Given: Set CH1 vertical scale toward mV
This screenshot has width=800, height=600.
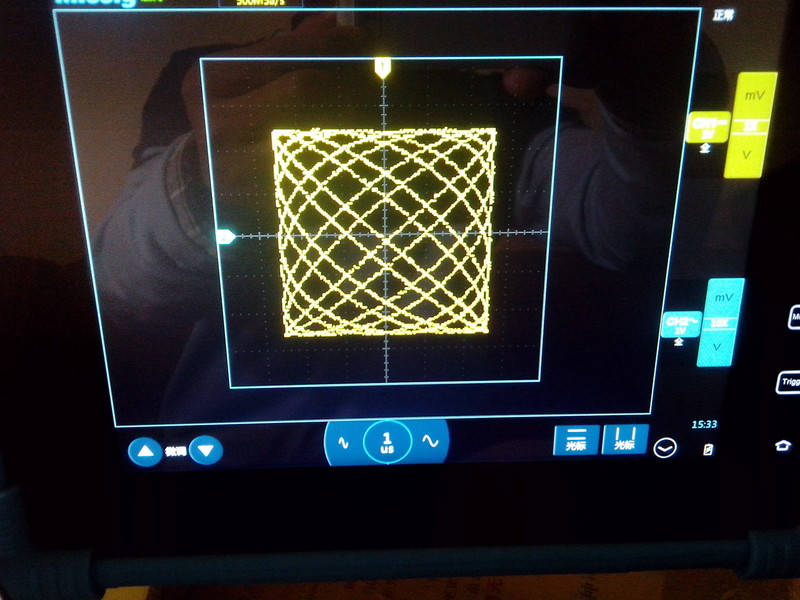Looking at the screenshot, I should click(x=754, y=98).
